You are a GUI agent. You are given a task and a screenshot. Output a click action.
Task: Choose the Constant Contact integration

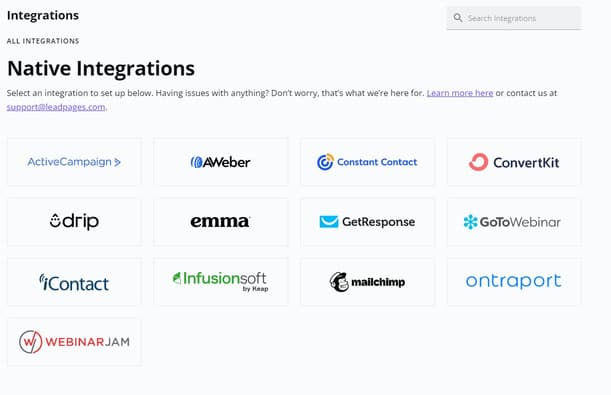tap(367, 162)
